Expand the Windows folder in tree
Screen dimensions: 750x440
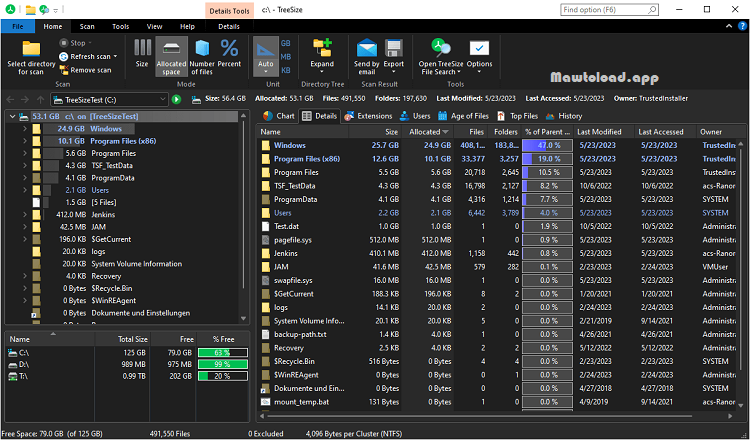point(24,129)
